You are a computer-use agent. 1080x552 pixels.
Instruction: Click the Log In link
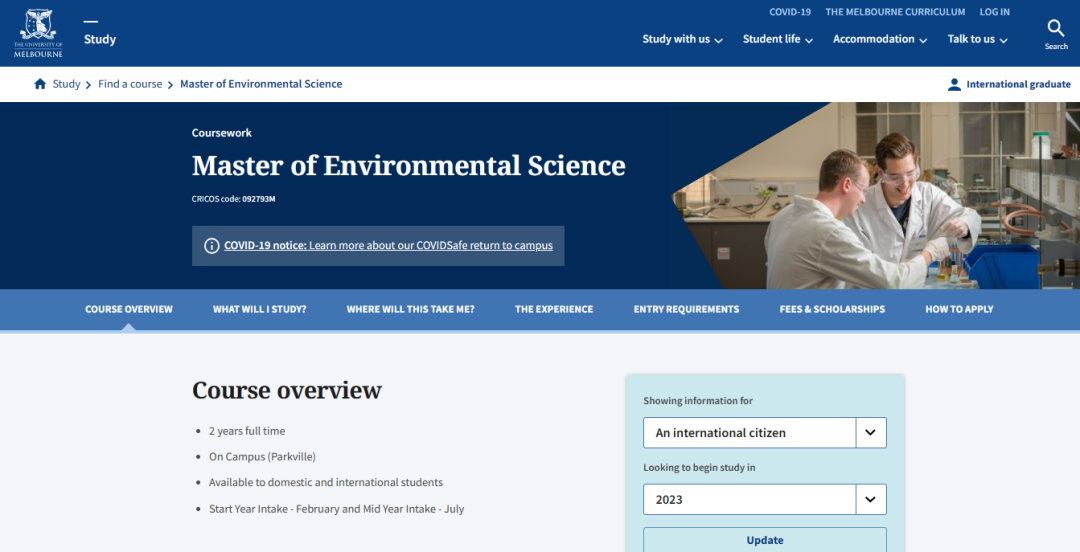pos(994,12)
